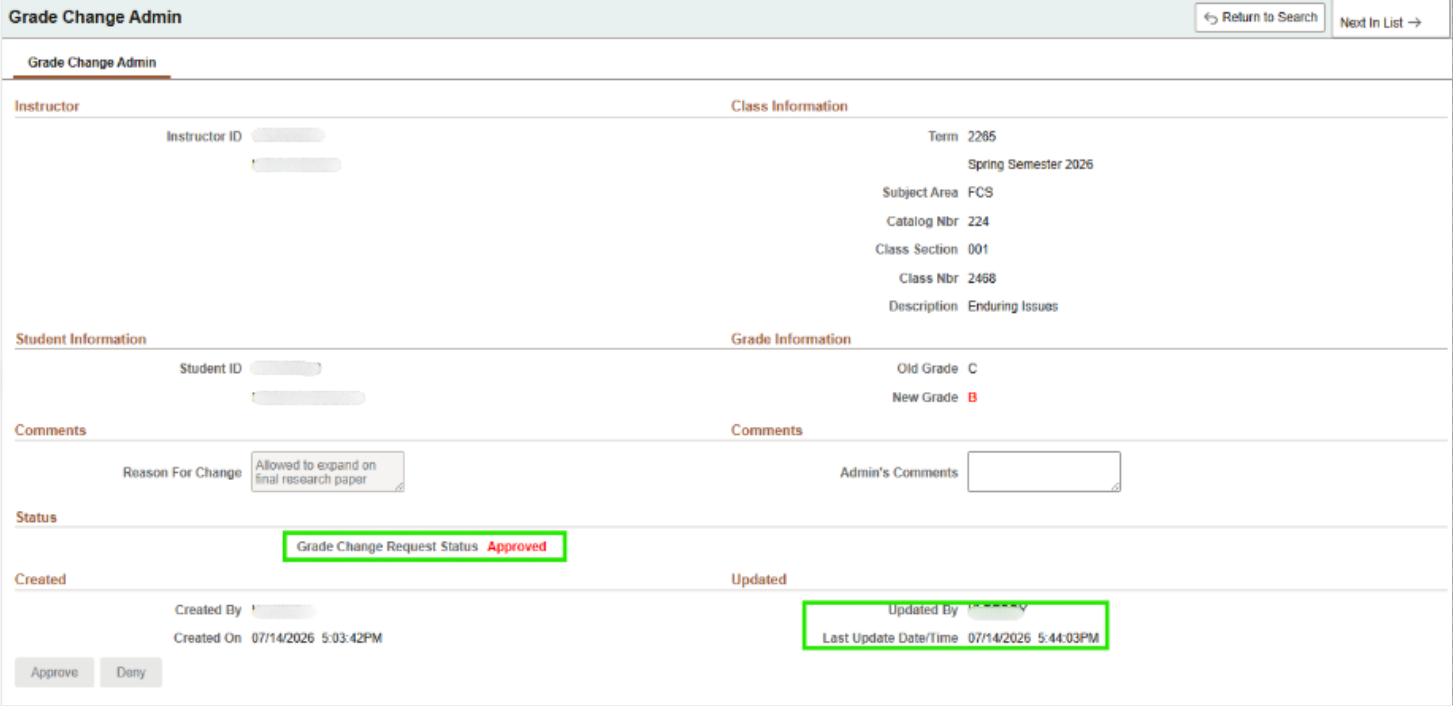1453x706 pixels.
Task: Click the Approve button
Action: pyautogui.click(x=54, y=673)
